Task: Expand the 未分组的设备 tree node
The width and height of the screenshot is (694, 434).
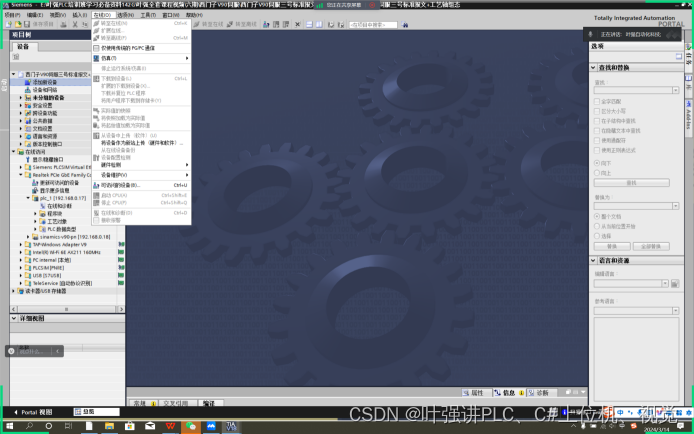Action: click(x=20, y=98)
